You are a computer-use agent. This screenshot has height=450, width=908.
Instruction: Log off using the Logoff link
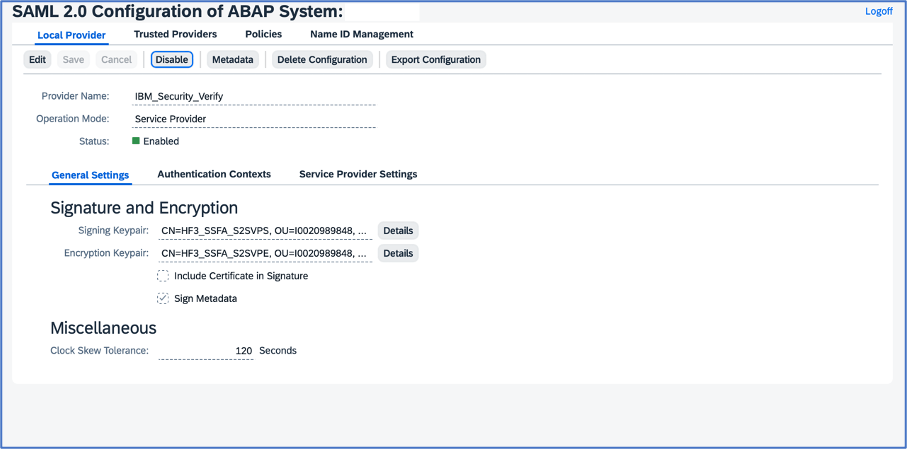[x=878, y=11]
